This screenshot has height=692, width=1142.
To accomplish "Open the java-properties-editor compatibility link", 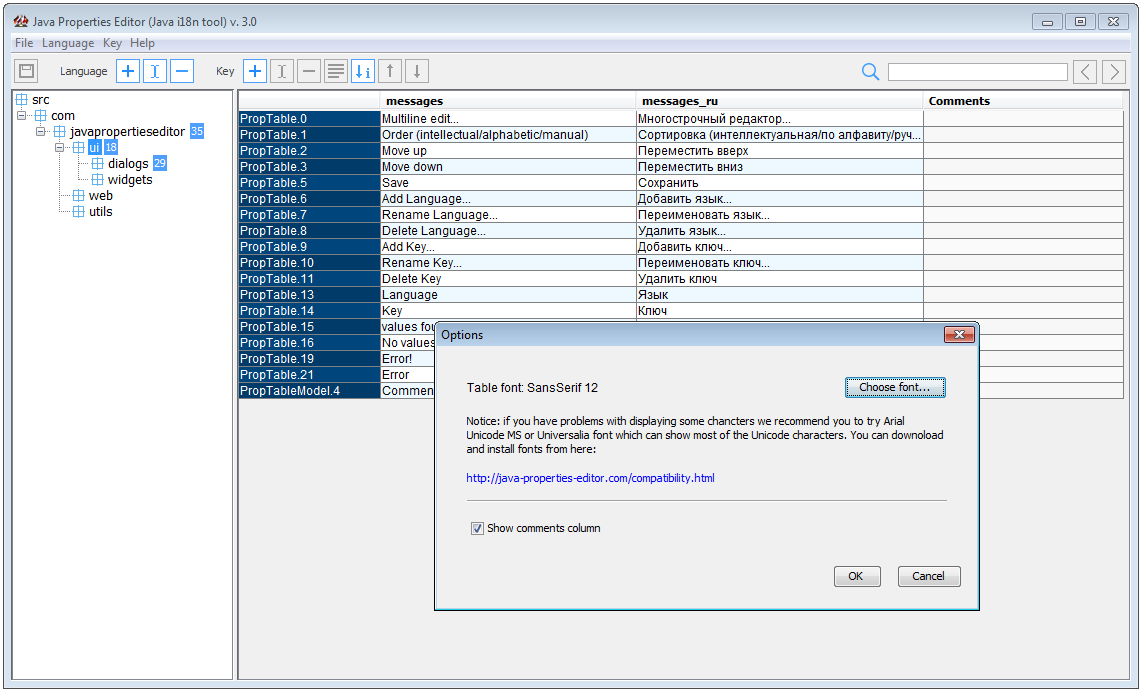I will point(590,478).
